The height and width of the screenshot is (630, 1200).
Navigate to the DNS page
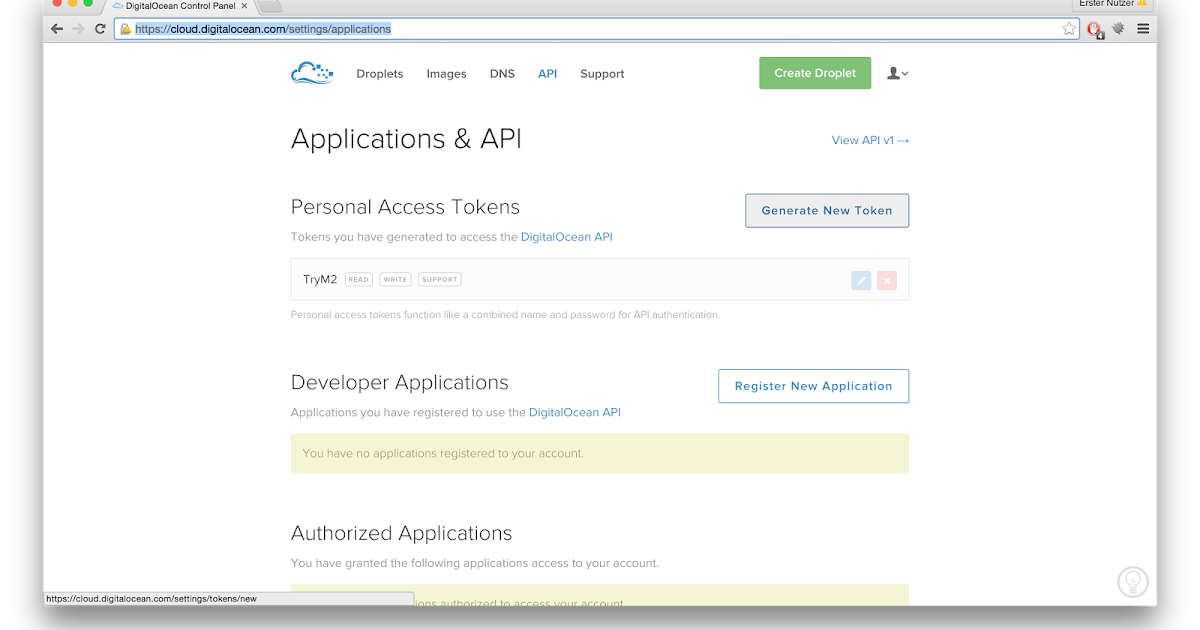pyautogui.click(x=502, y=74)
